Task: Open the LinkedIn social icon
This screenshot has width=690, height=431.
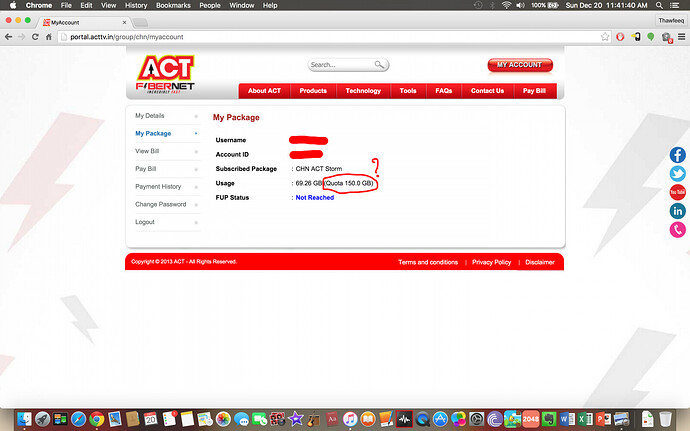Action: (678, 211)
